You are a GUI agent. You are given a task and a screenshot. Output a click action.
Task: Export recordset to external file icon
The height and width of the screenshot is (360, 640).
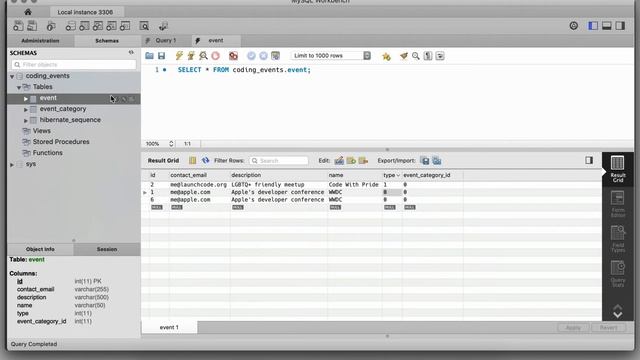(425, 161)
